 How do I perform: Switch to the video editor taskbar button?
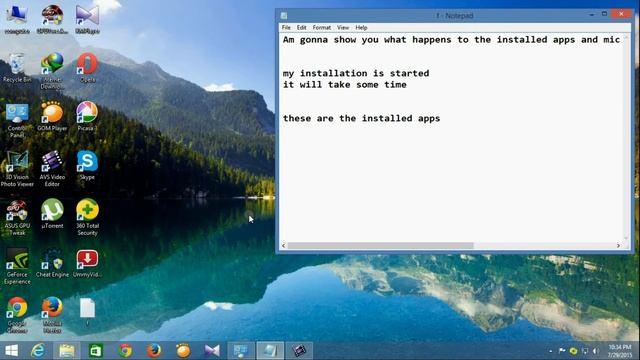(x=299, y=351)
